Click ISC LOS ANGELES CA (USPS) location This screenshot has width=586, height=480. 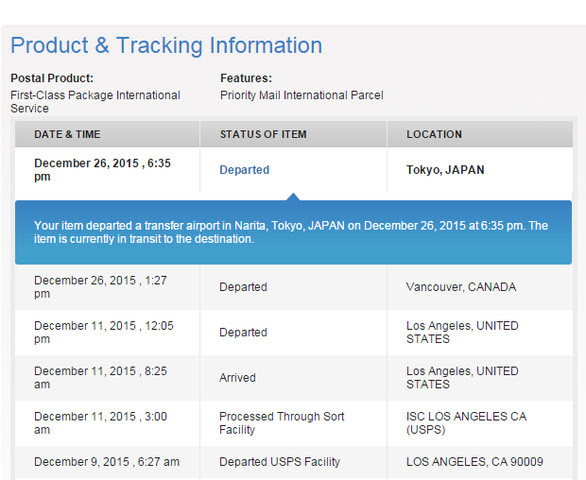coord(466,423)
